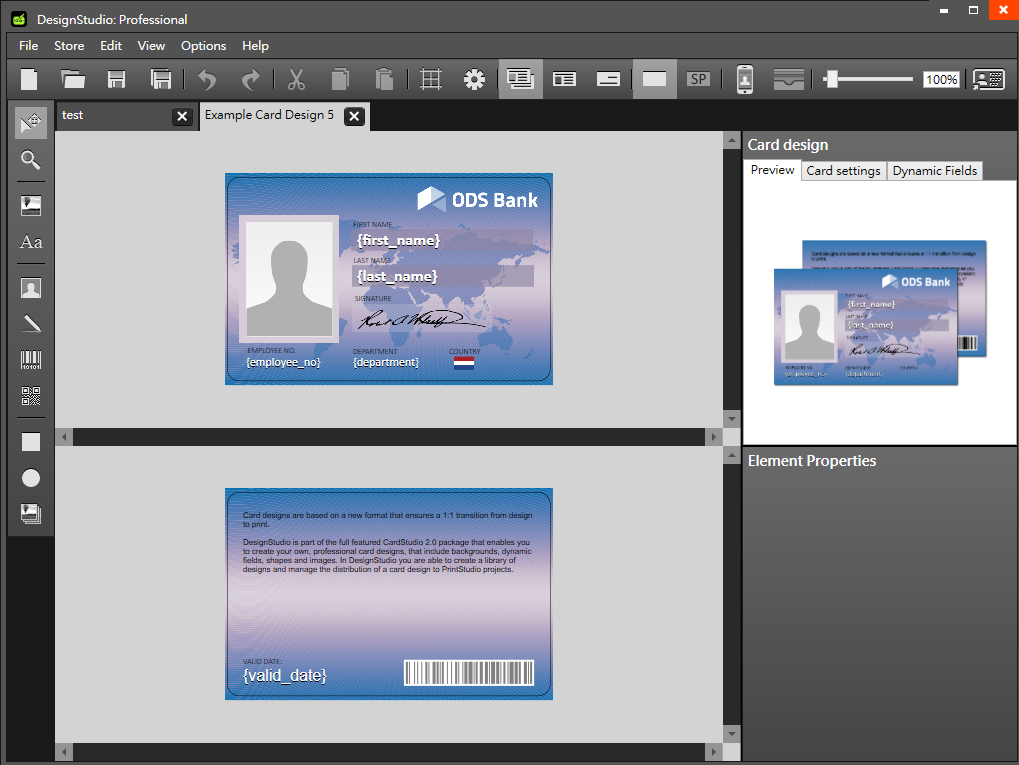Open the Options menu
Viewport: 1019px width, 765px height.
pyautogui.click(x=203, y=45)
